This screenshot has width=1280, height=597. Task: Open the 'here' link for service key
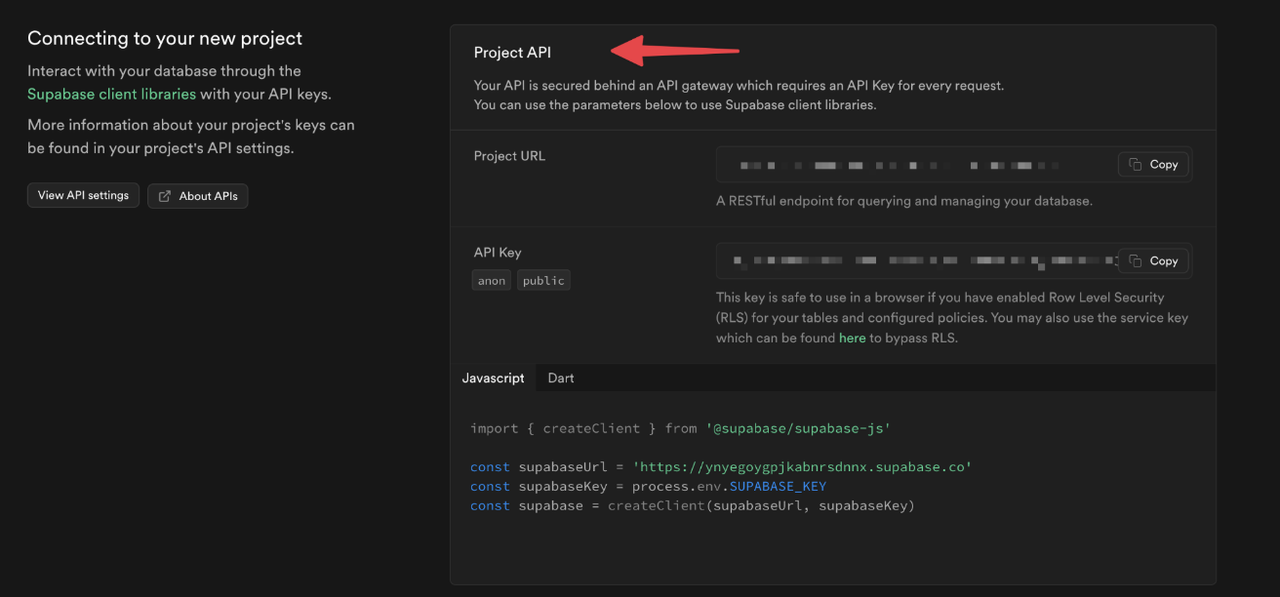click(852, 338)
